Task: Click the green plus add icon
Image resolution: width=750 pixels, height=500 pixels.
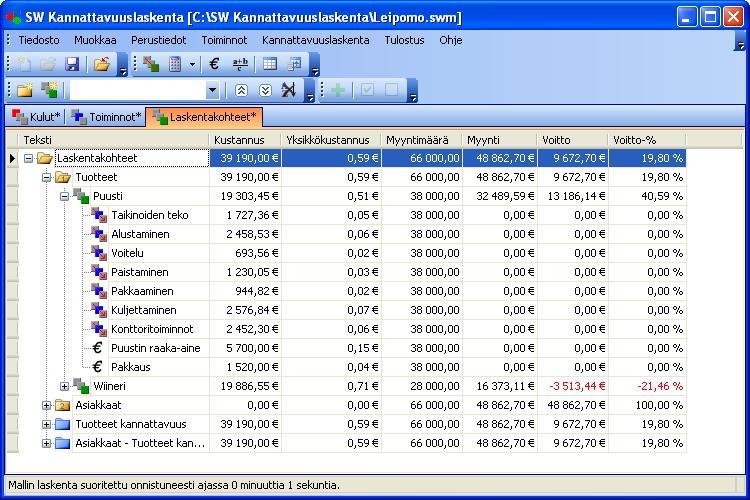Action: coord(338,90)
